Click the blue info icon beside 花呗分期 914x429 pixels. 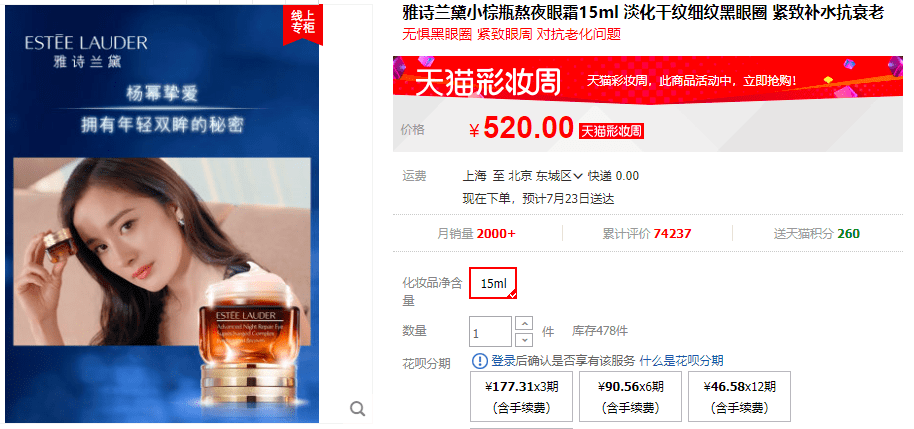pos(479,361)
